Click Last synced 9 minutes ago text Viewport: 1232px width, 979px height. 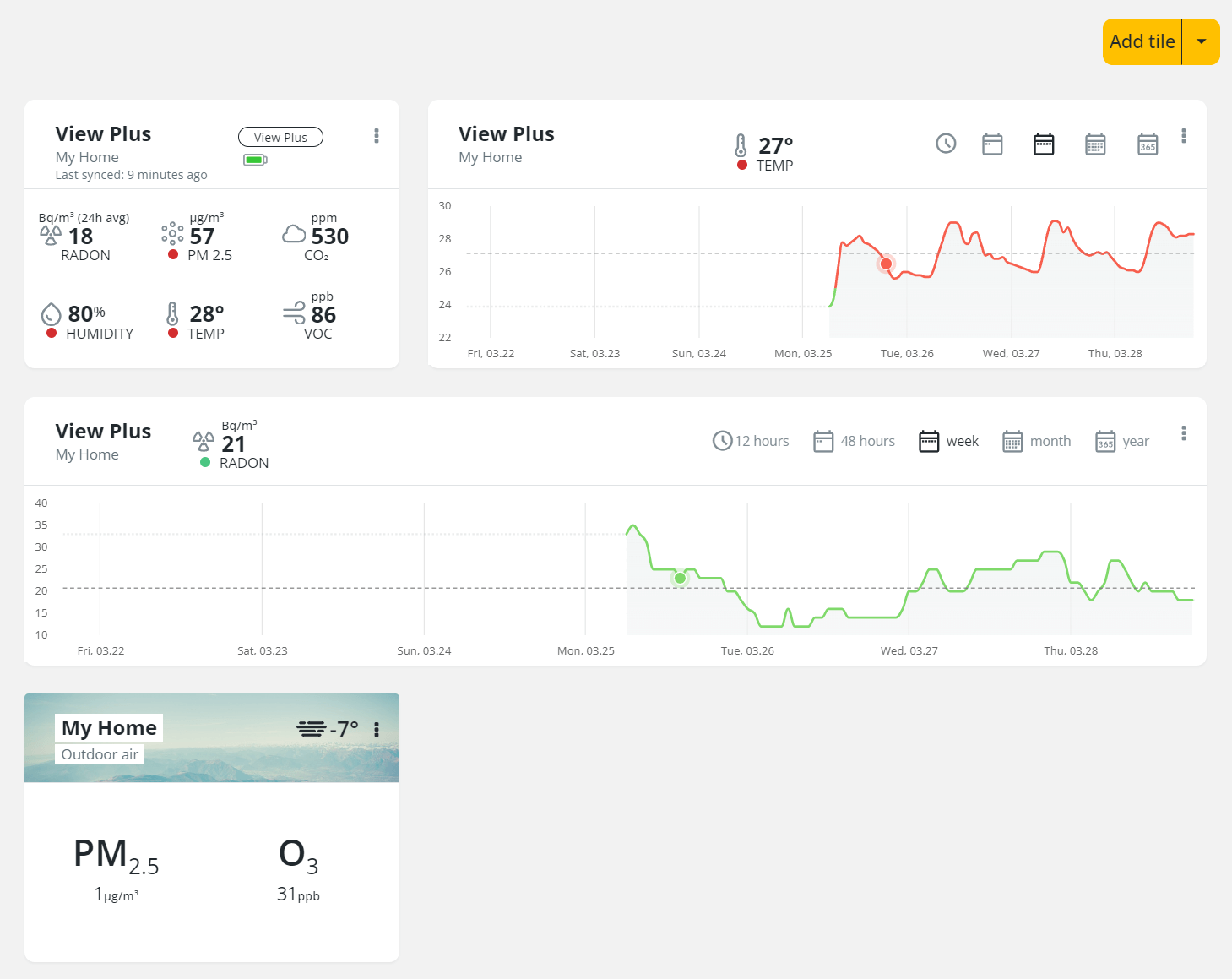tap(131, 175)
